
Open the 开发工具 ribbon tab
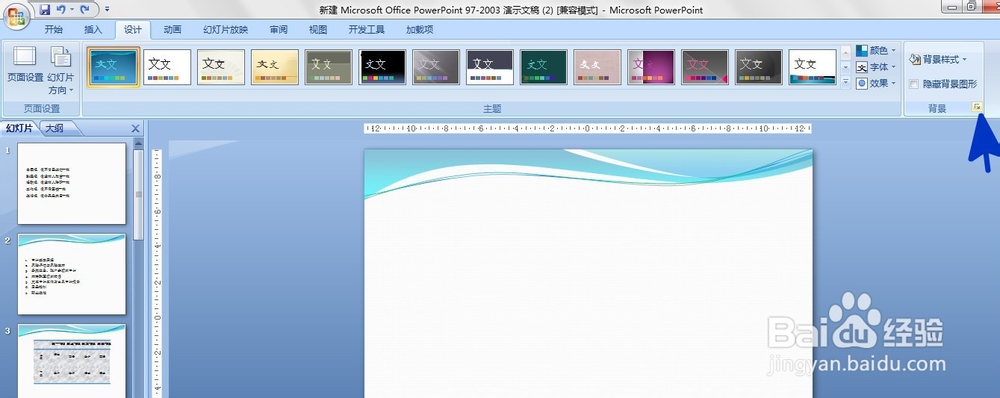click(367, 29)
